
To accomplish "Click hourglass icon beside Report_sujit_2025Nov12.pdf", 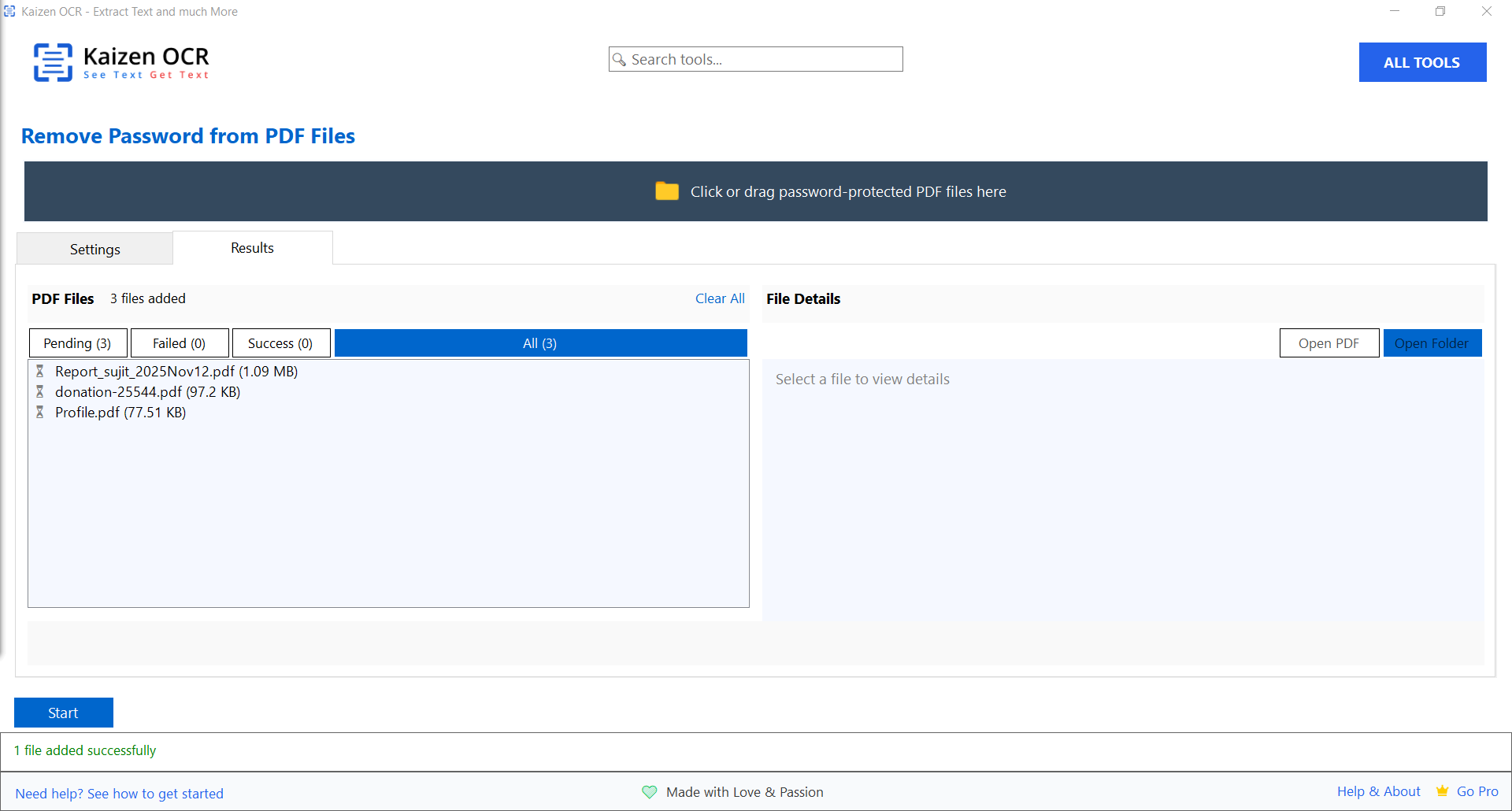I will tap(40, 372).
